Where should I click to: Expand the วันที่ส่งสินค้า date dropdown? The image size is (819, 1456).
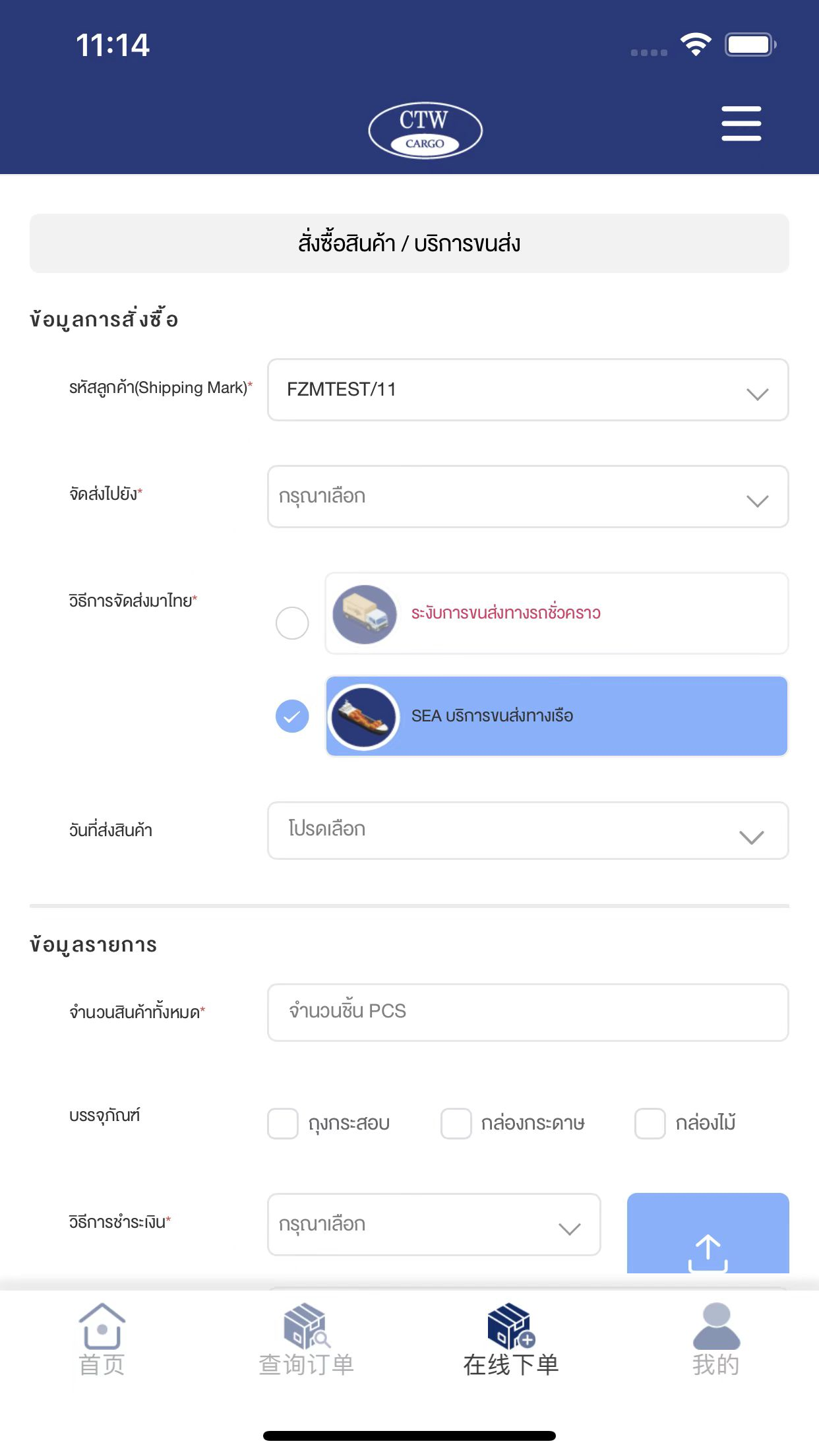[x=528, y=831]
